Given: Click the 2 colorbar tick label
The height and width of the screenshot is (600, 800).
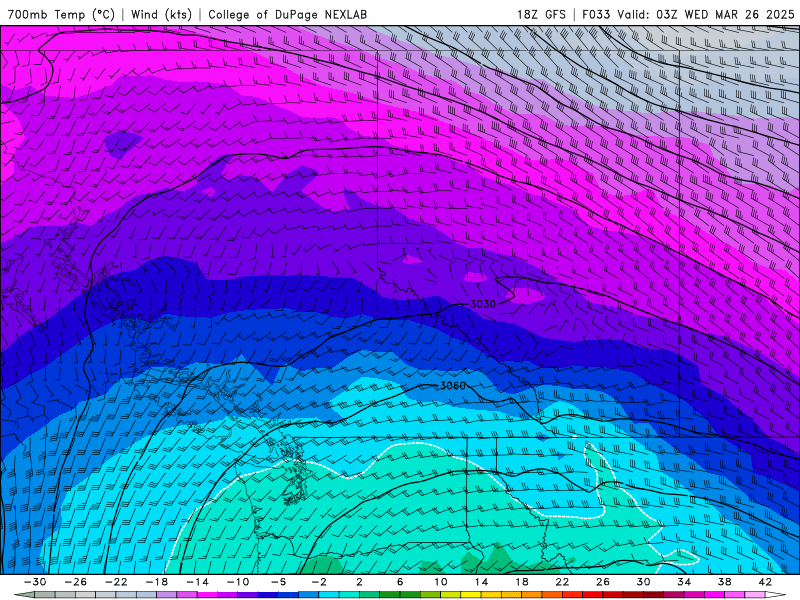Looking at the screenshot, I should 359,582.
